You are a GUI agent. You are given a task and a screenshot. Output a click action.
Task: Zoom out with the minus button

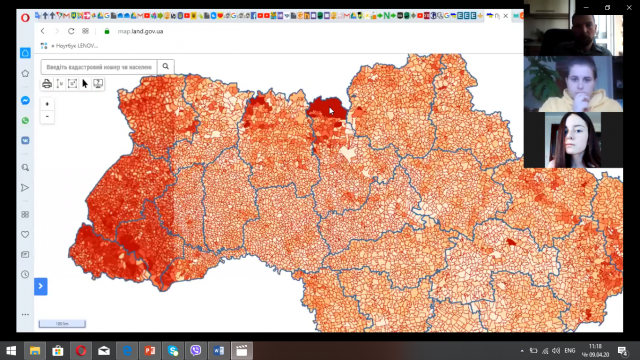click(47, 117)
